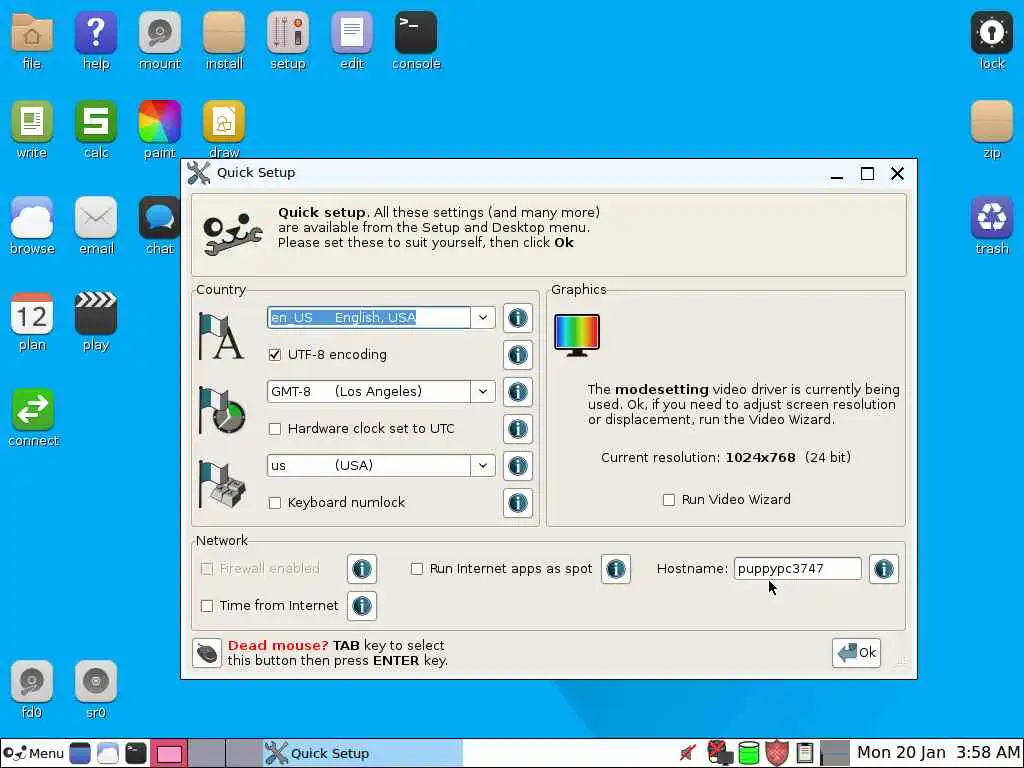Click the green storage tray icon

(748, 753)
